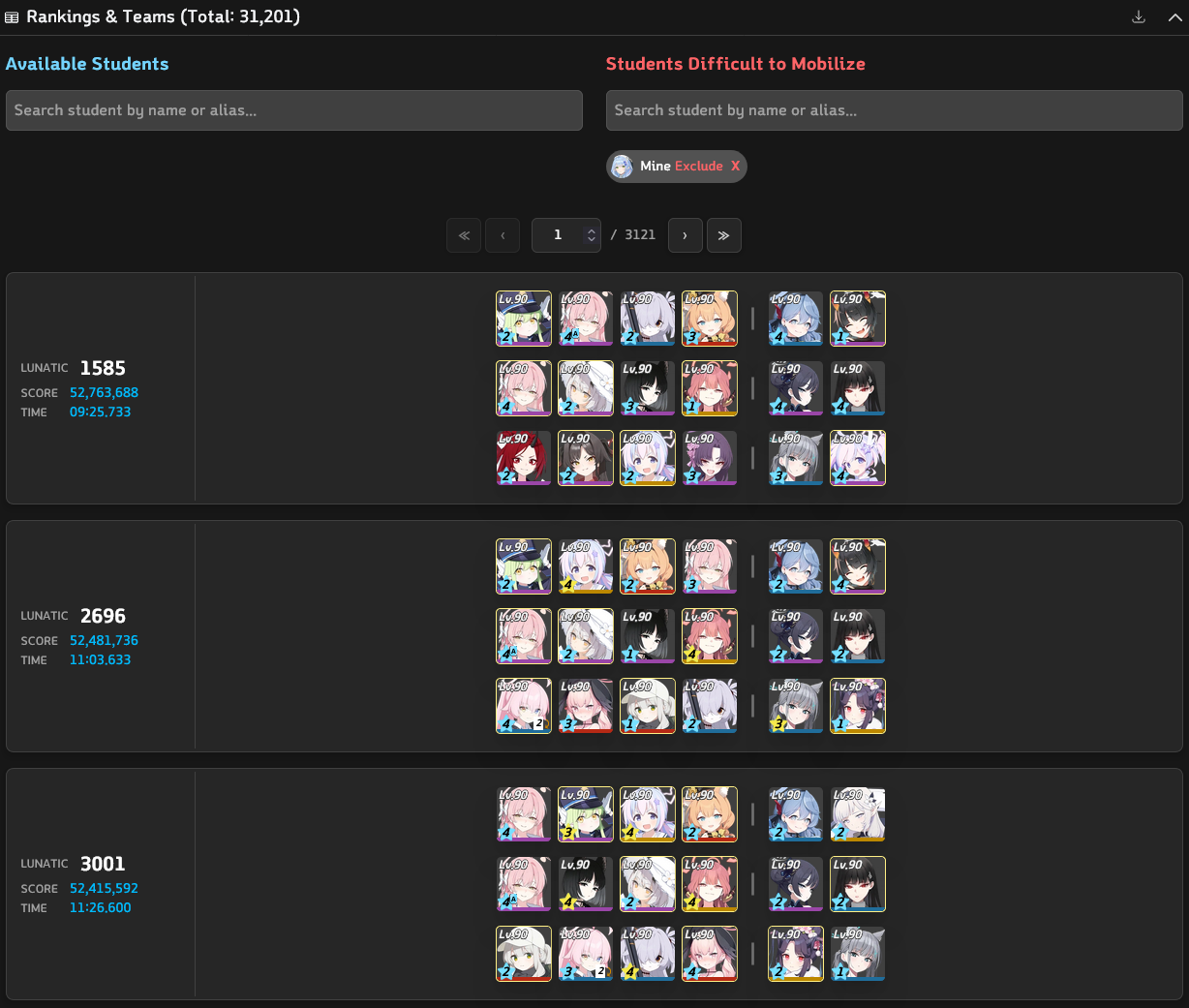
Task: Click the page number input box
Action: point(566,235)
